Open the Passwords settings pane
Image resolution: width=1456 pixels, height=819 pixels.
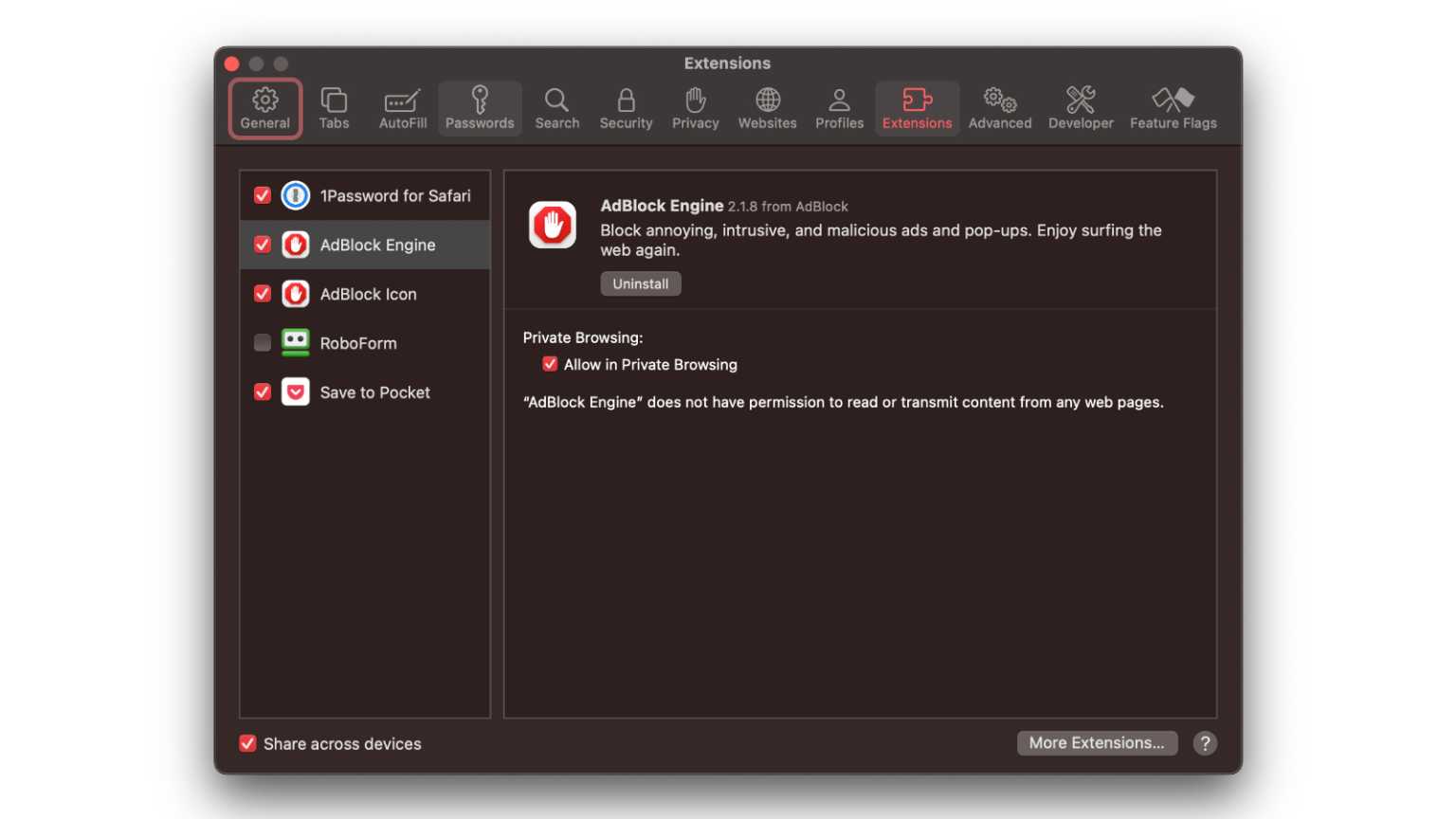480,106
